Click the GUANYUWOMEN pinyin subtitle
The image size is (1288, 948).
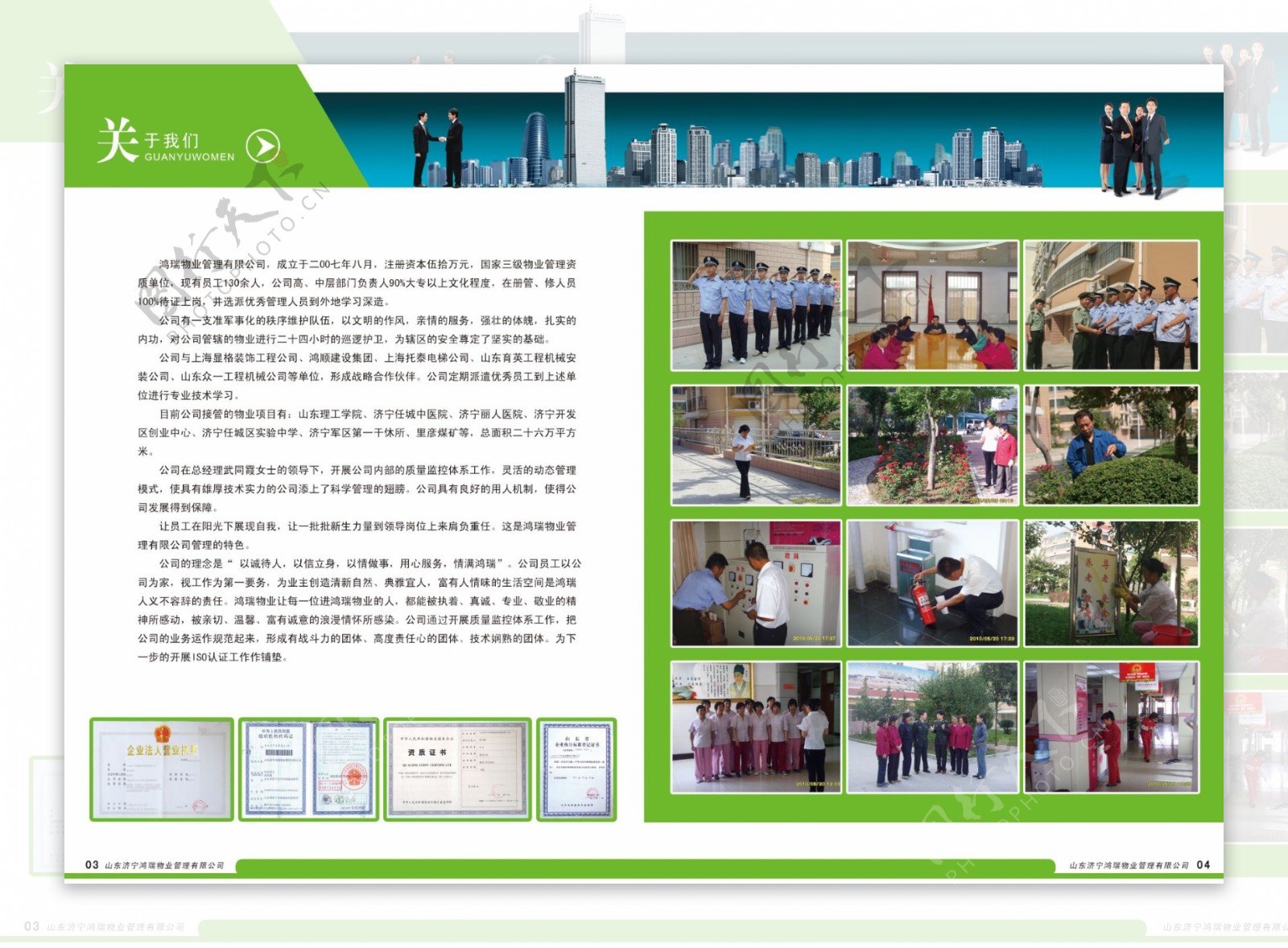point(189,157)
